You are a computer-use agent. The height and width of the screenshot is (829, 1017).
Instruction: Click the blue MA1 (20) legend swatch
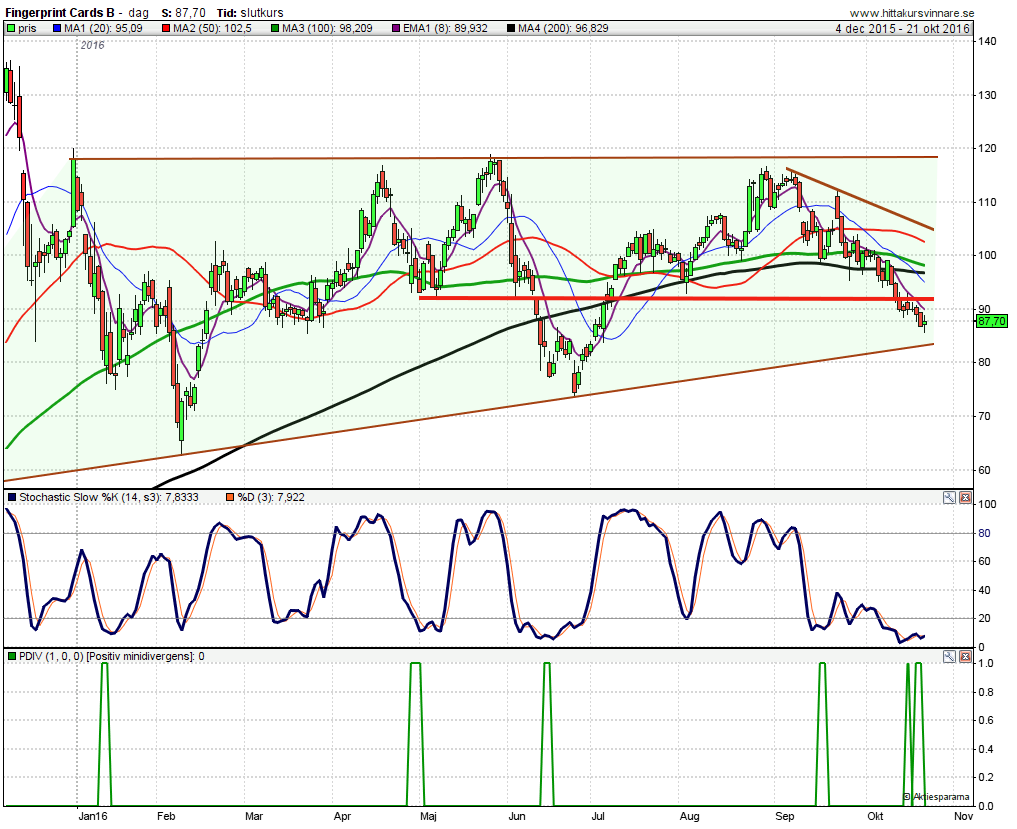(x=56, y=28)
